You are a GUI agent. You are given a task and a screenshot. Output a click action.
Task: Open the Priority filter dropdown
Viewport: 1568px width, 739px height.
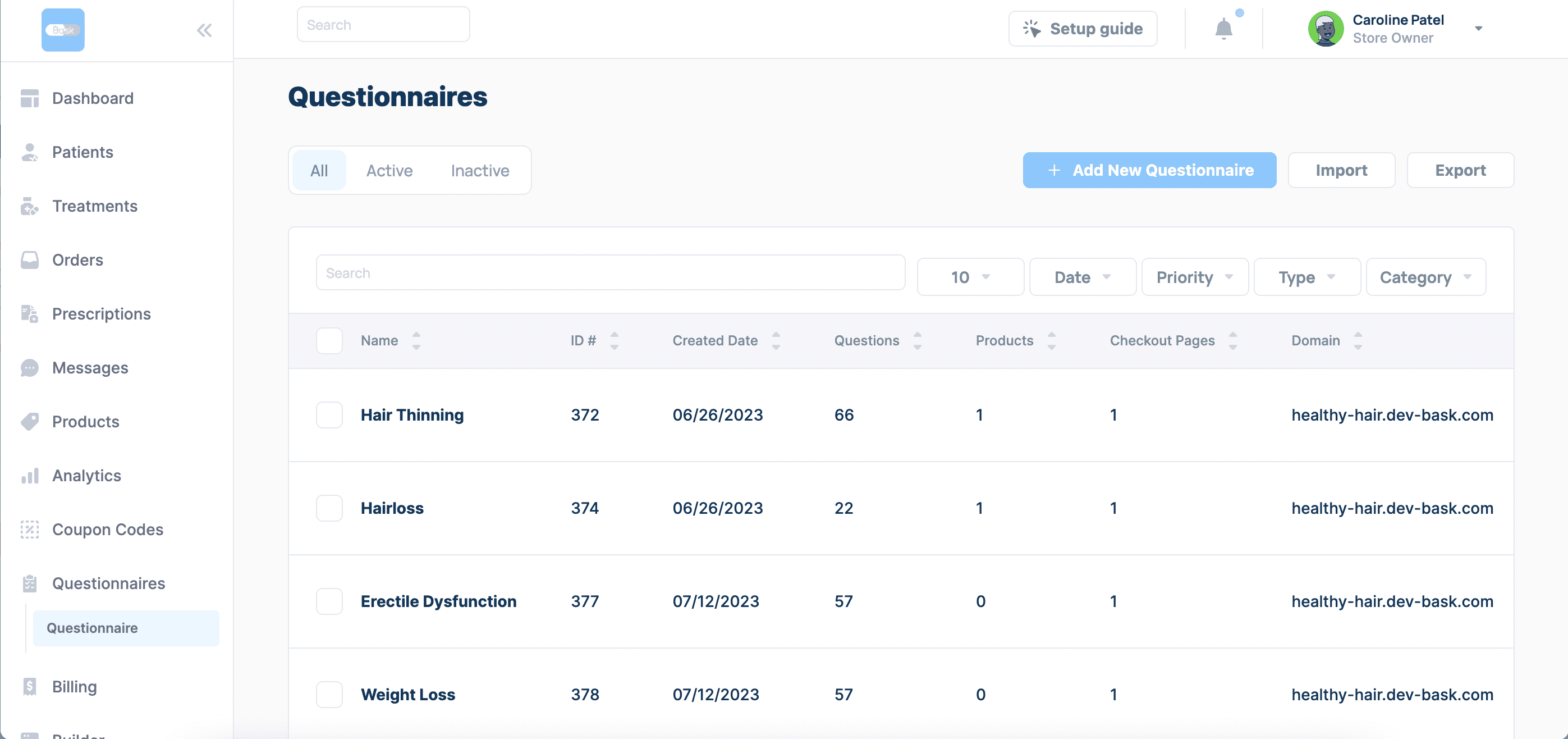[x=1194, y=277]
